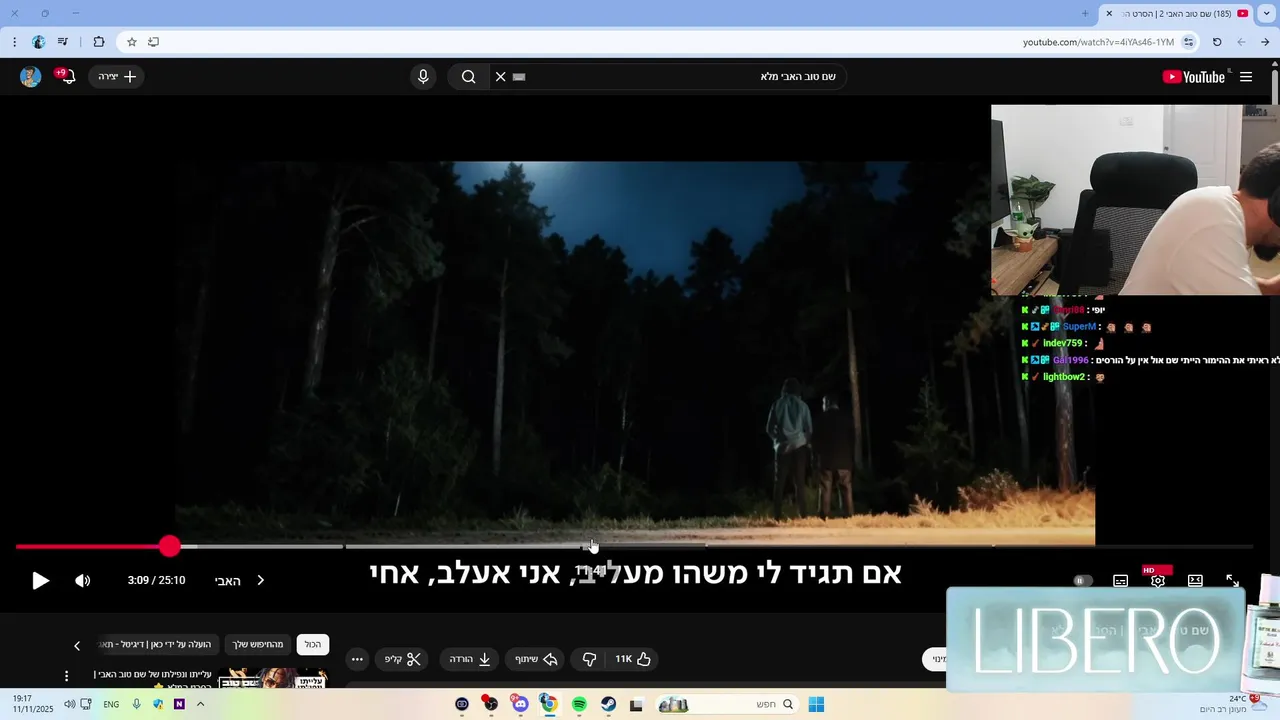1280x720 pixels.
Task: Clear the search query with the X
Action: 501,77
